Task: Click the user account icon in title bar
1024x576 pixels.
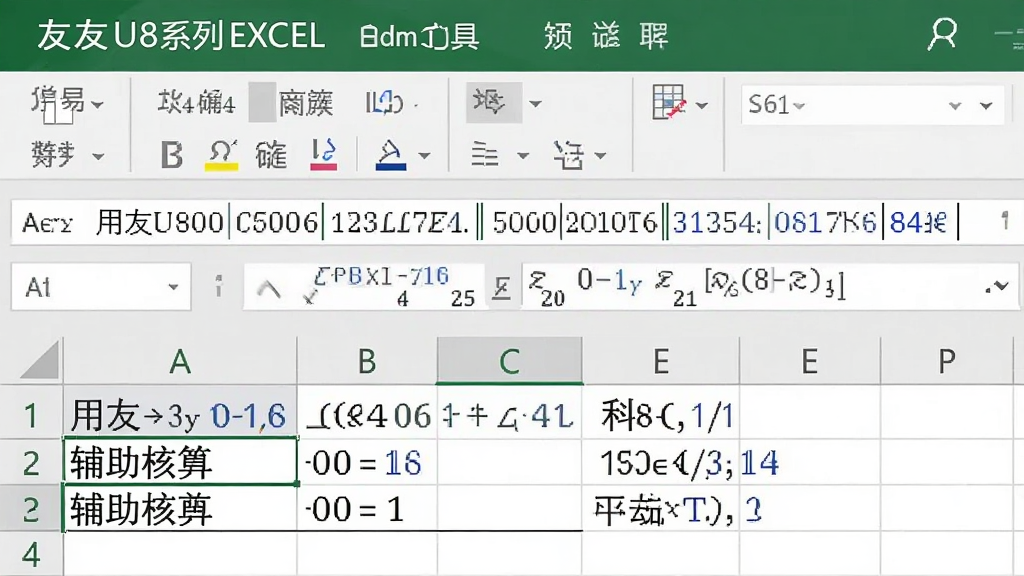Action: [942, 35]
